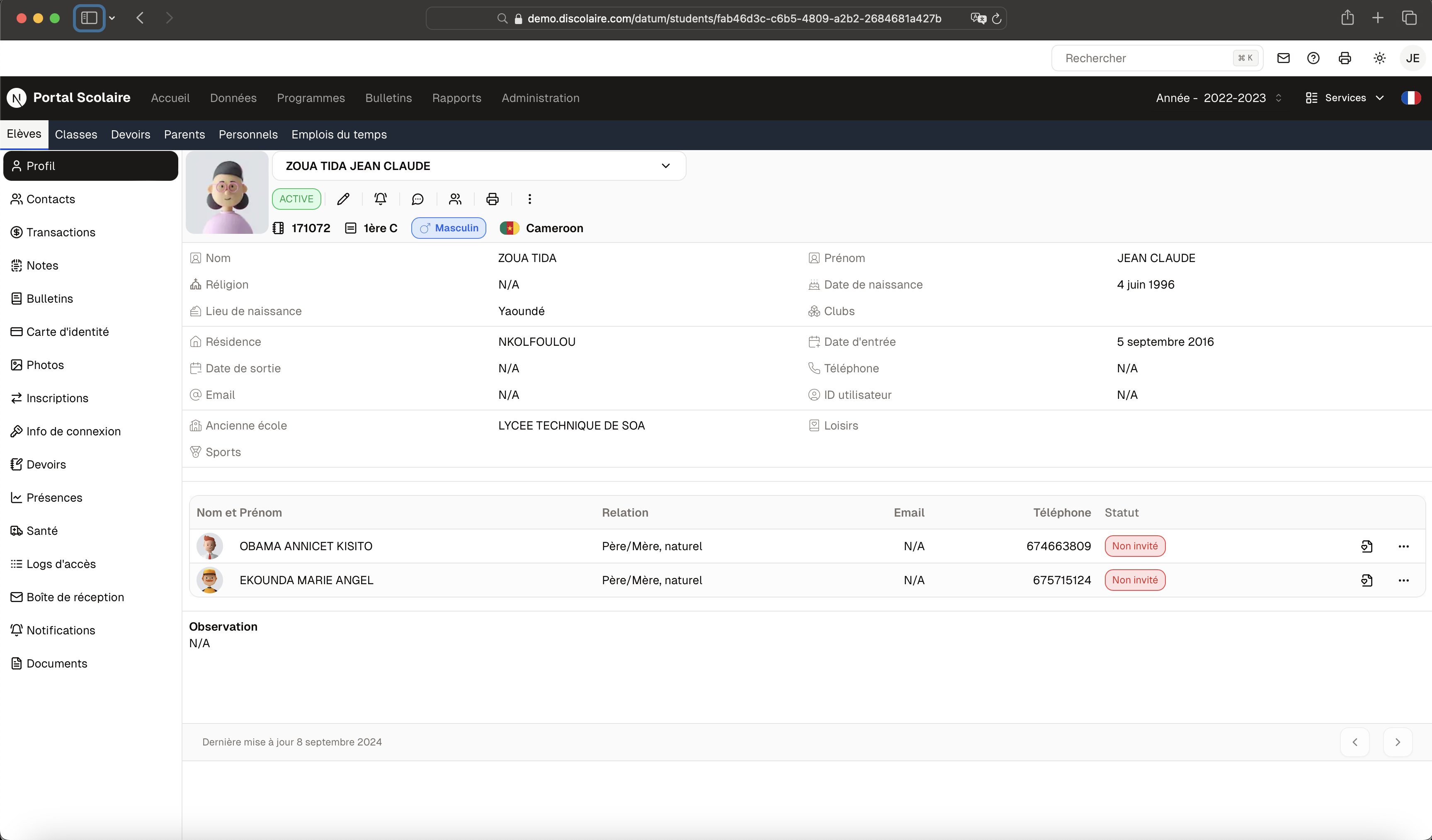The height and width of the screenshot is (840, 1432).
Task: Click the Safari share icon
Action: tap(1347, 17)
